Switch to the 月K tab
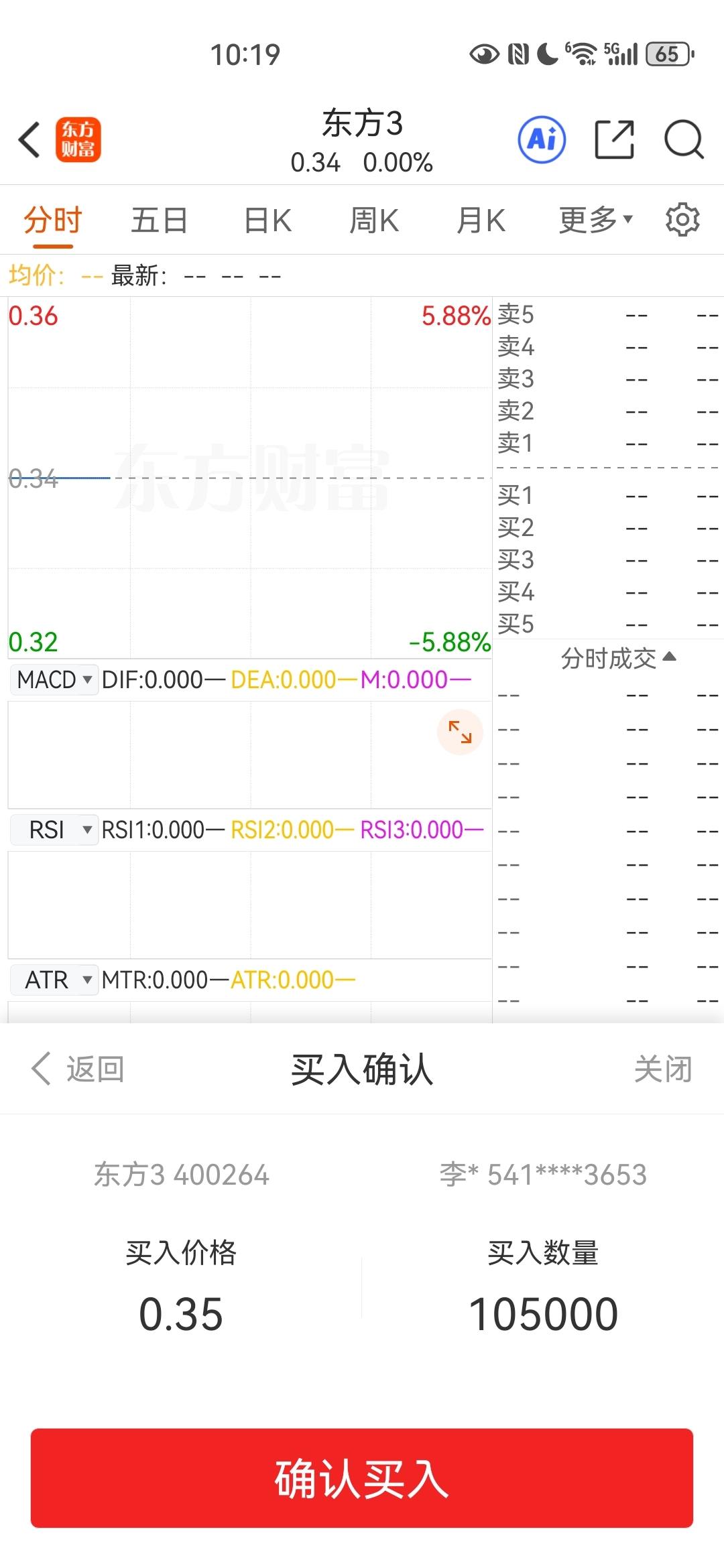This screenshot has width=724, height=1568. pyautogui.click(x=481, y=220)
